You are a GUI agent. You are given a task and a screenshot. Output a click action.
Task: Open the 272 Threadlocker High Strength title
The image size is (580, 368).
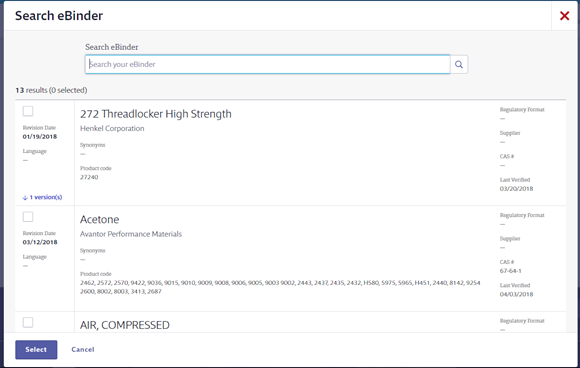pyautogui.click(x=156, y=114)
